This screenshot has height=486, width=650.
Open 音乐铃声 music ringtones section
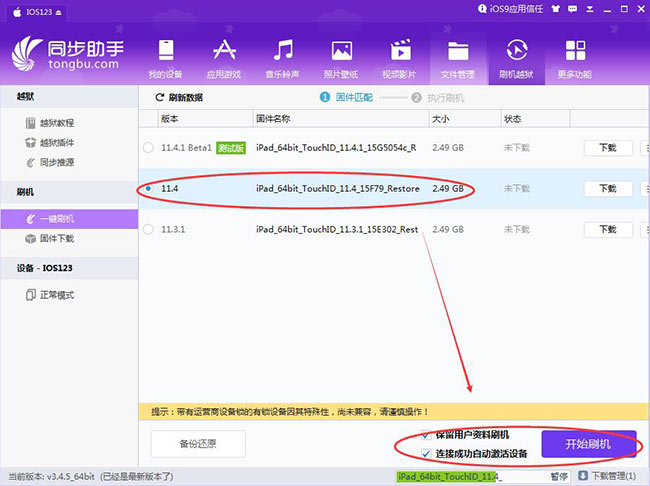[x=282, y=58]
